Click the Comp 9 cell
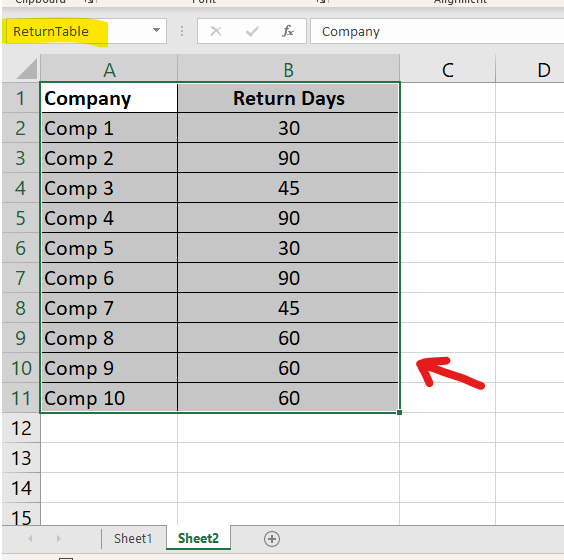564x560 pixels. tap(109, 368)
